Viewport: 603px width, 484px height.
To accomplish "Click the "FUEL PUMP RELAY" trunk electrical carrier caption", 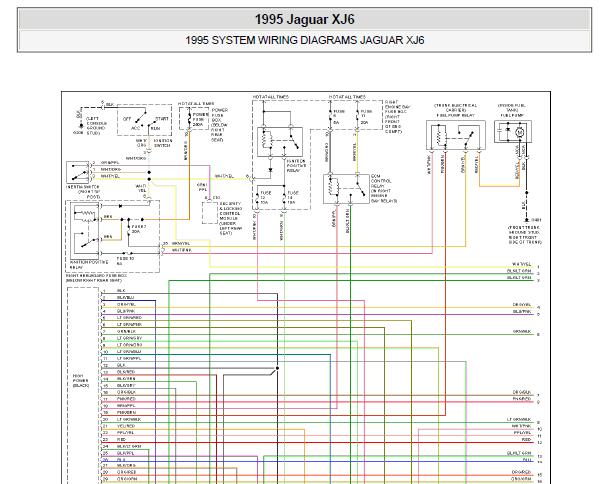I will tap(456, 110).
